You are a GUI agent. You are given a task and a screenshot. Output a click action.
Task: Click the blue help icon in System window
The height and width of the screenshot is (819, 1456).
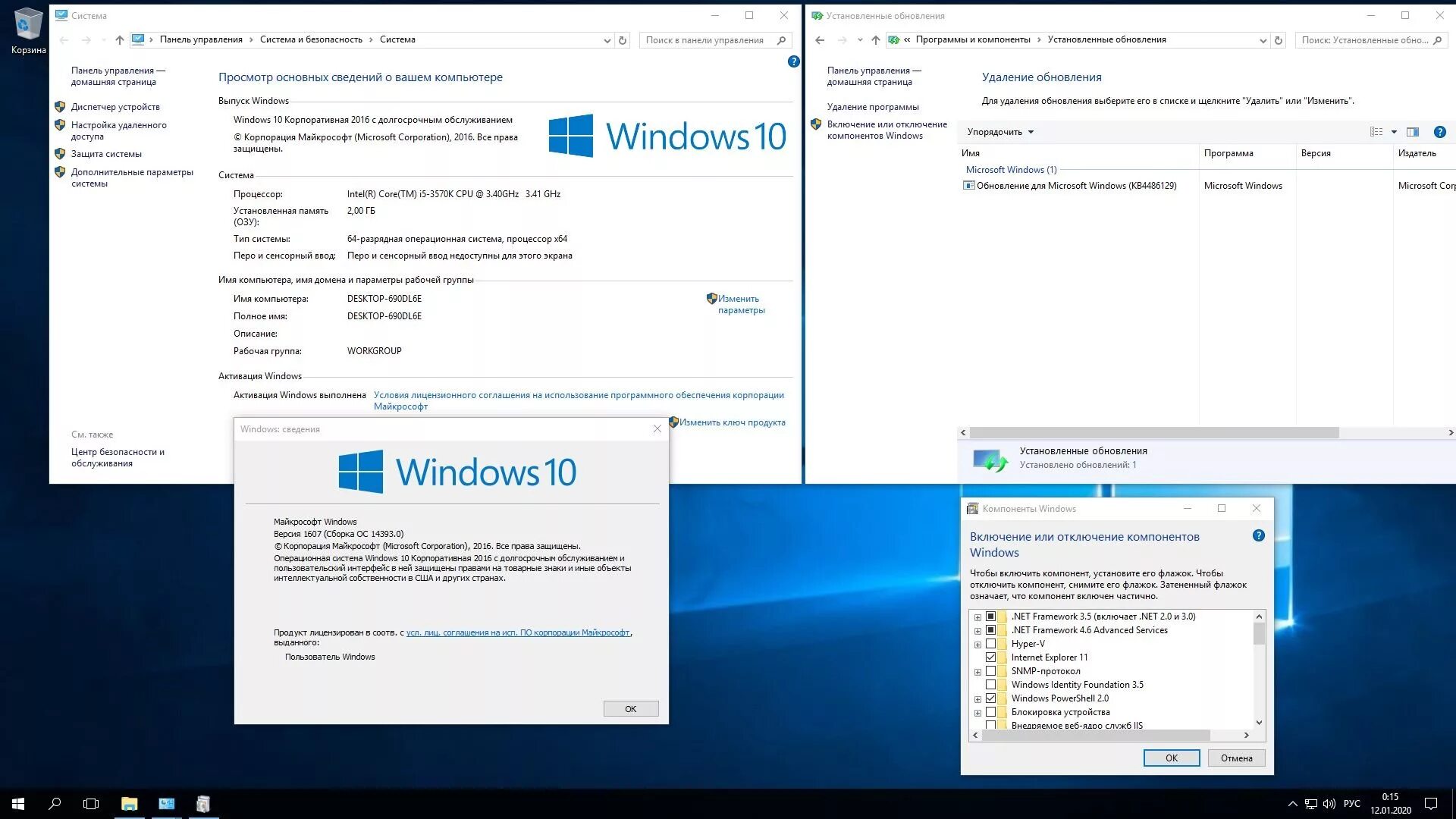[793, 61]
